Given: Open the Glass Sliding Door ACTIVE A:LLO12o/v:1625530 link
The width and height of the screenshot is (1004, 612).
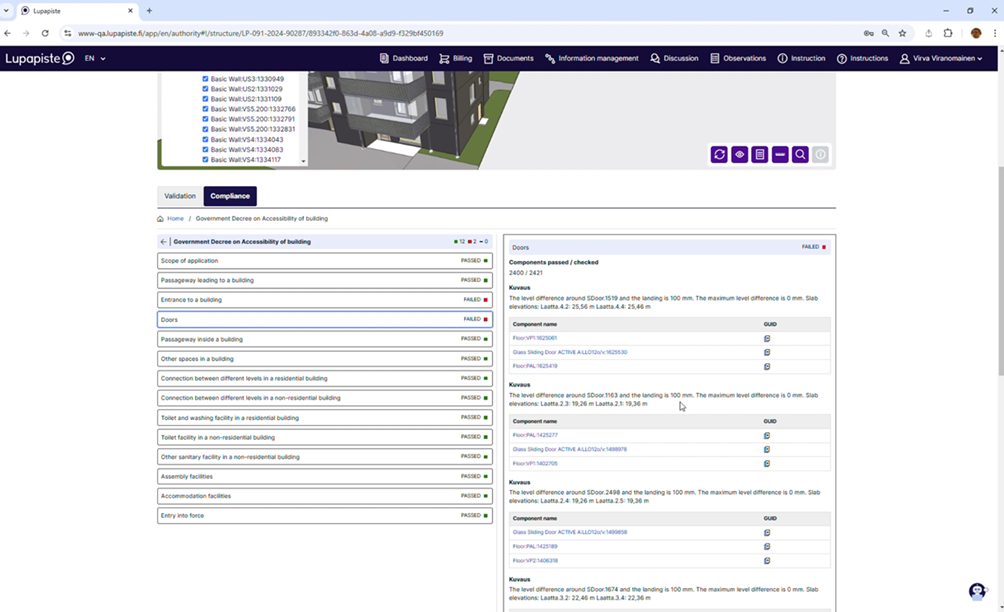Looking at the screenshot, I should coord(570,352).
